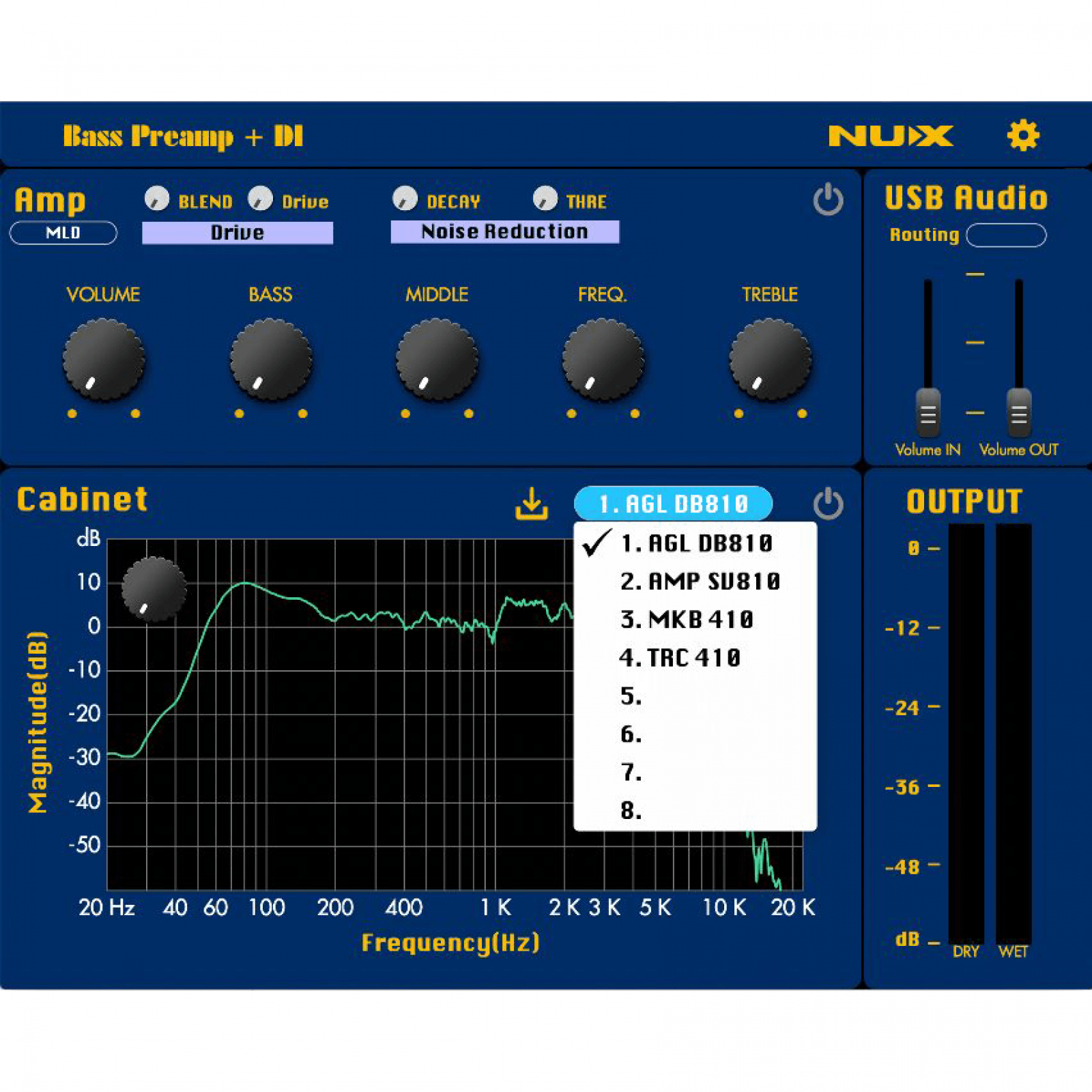The height and width of the screenshot is (1092, 1092).
Task: Click the Noise Reduction label bar
Action: [x=504, y=232]
